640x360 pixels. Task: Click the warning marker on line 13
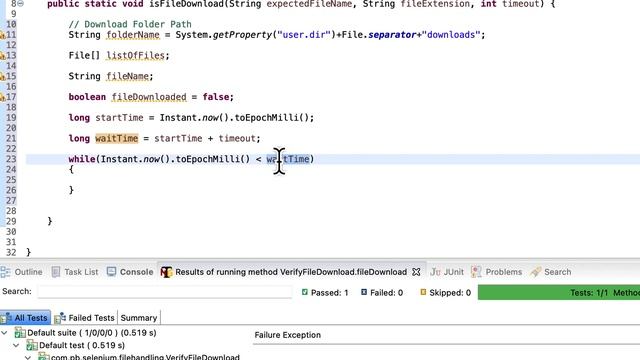[2, 56]
